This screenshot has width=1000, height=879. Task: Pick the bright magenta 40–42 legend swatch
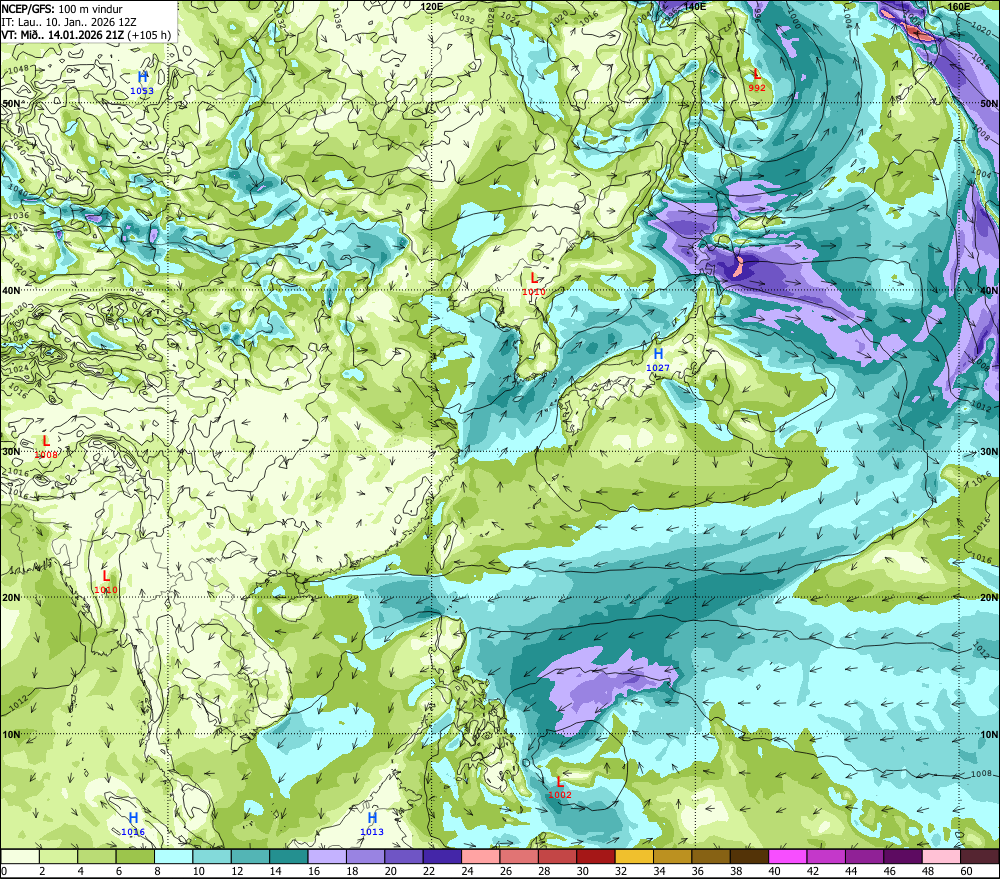point(788,856)
